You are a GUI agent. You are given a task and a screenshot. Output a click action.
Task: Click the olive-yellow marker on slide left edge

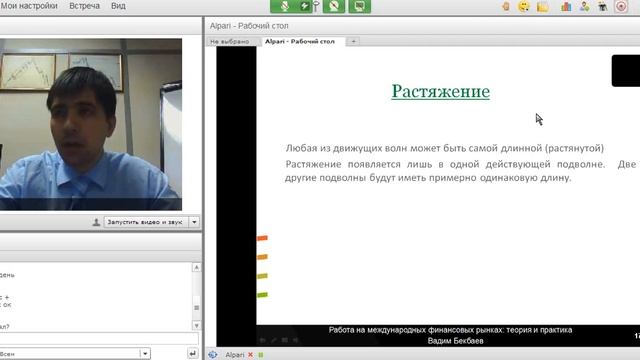pos(262,276)
